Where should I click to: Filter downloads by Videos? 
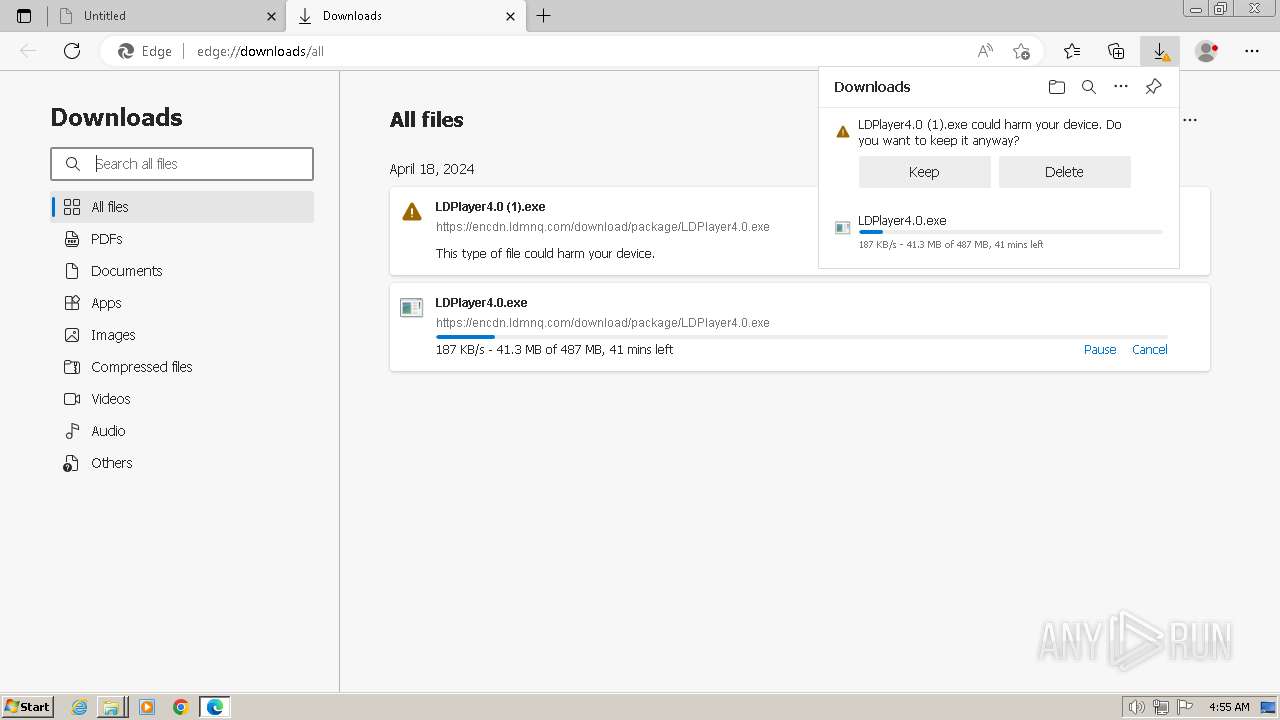(182, 399)
